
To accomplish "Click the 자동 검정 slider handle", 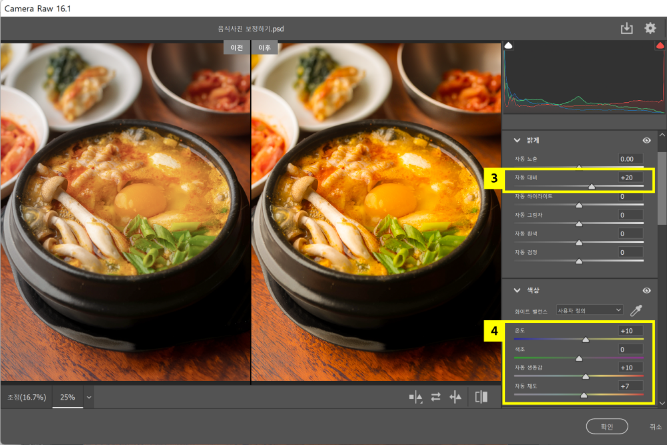I will click(x=579, y=261).
